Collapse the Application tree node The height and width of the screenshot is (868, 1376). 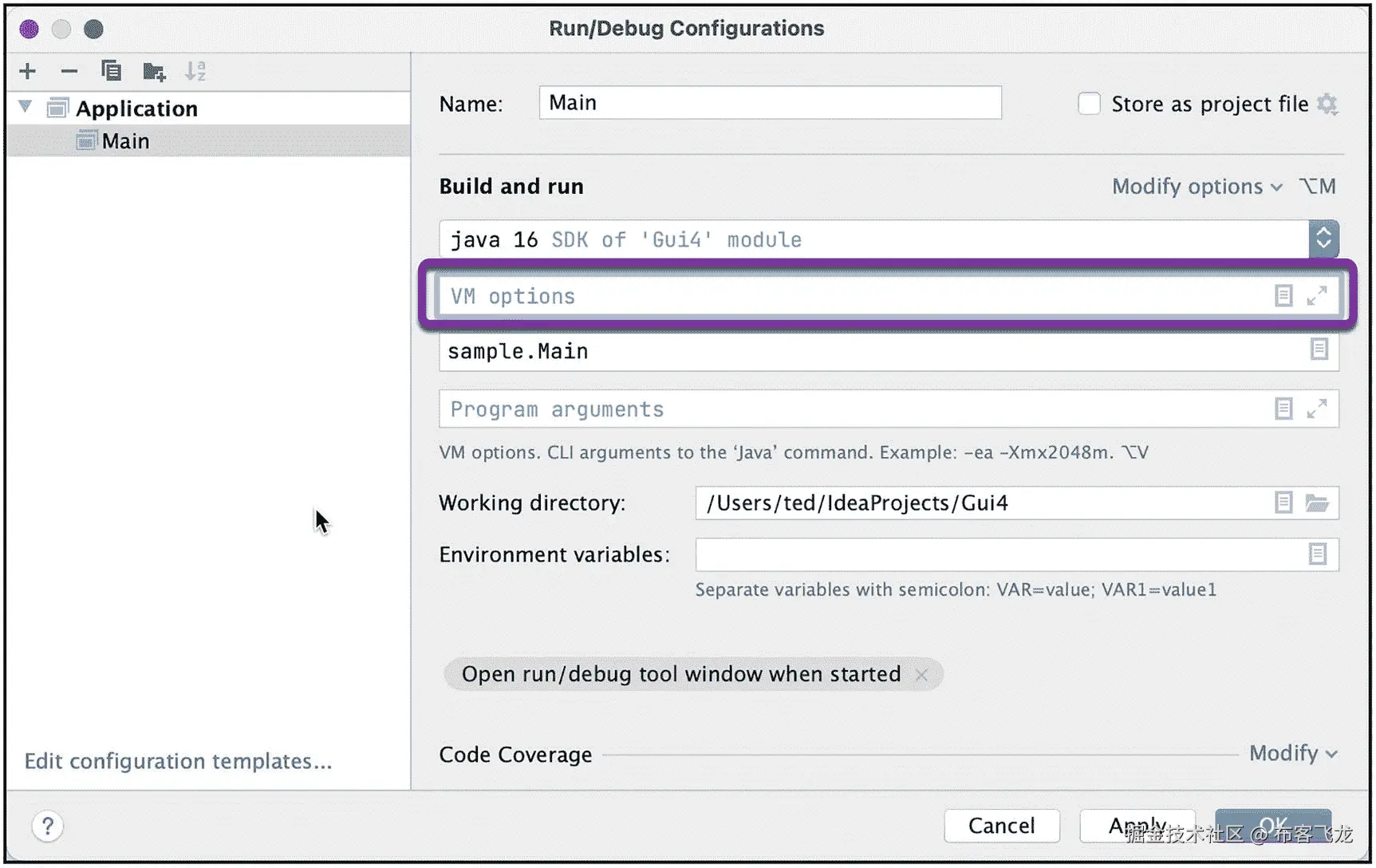26,107
